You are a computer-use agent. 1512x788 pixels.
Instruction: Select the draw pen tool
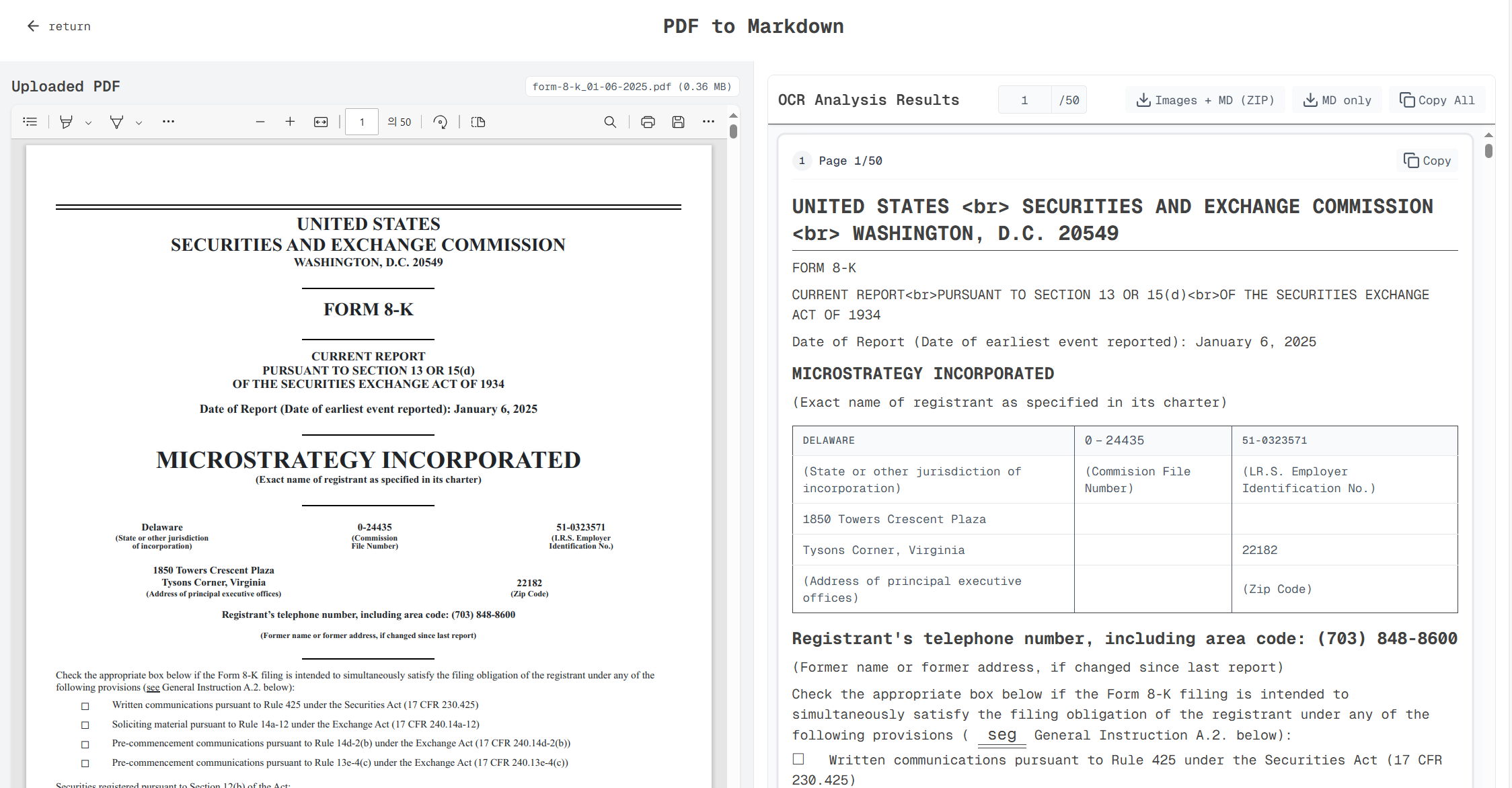point(116,122)
